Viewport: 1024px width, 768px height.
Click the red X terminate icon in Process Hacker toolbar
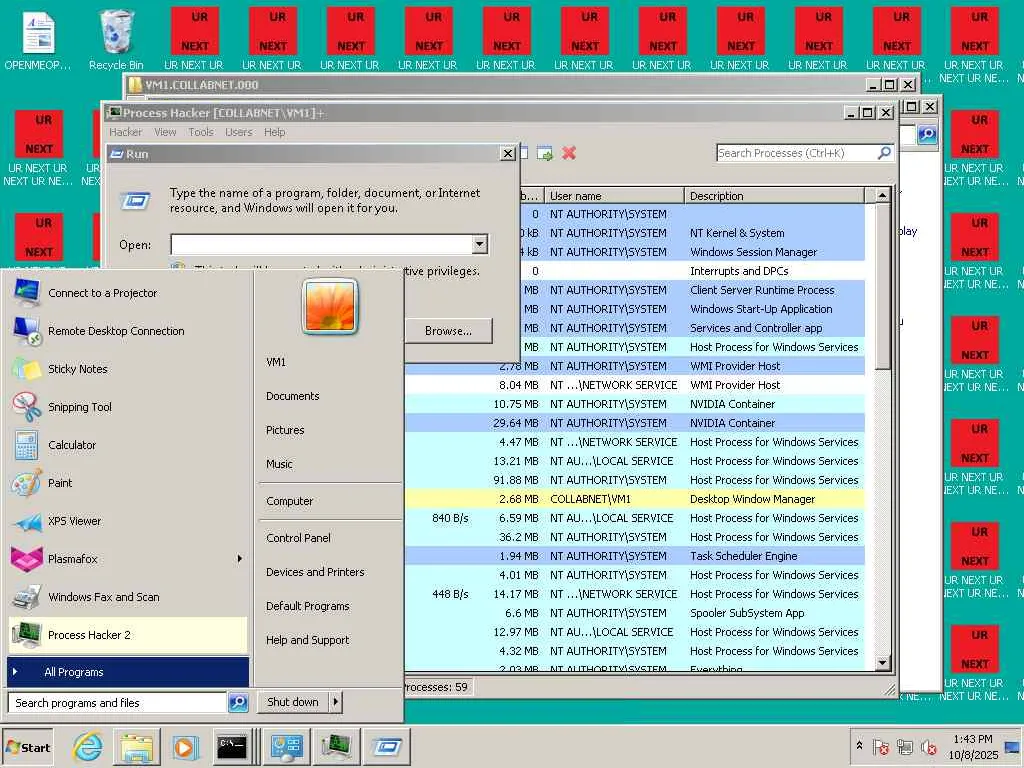[569, 153]
